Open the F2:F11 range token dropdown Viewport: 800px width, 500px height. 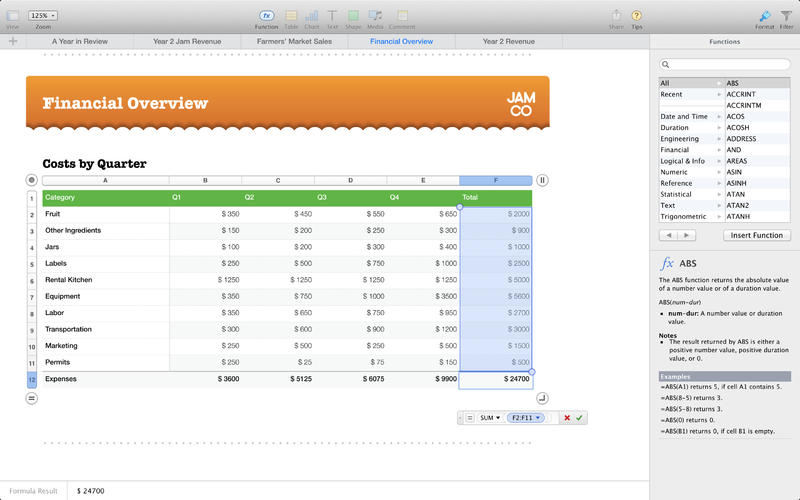pyautogui.click(x=528, y=417)
